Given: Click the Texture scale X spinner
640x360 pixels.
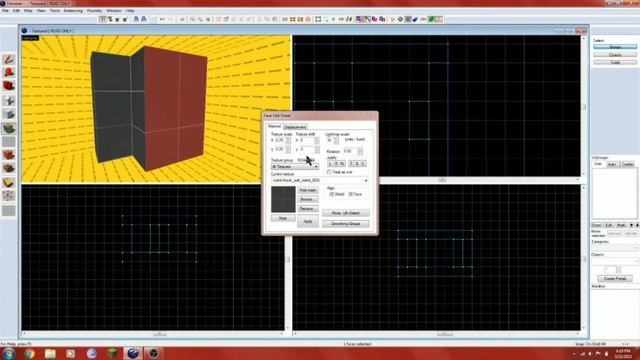Looking at the screenshot, I should [x=288, y=140].
